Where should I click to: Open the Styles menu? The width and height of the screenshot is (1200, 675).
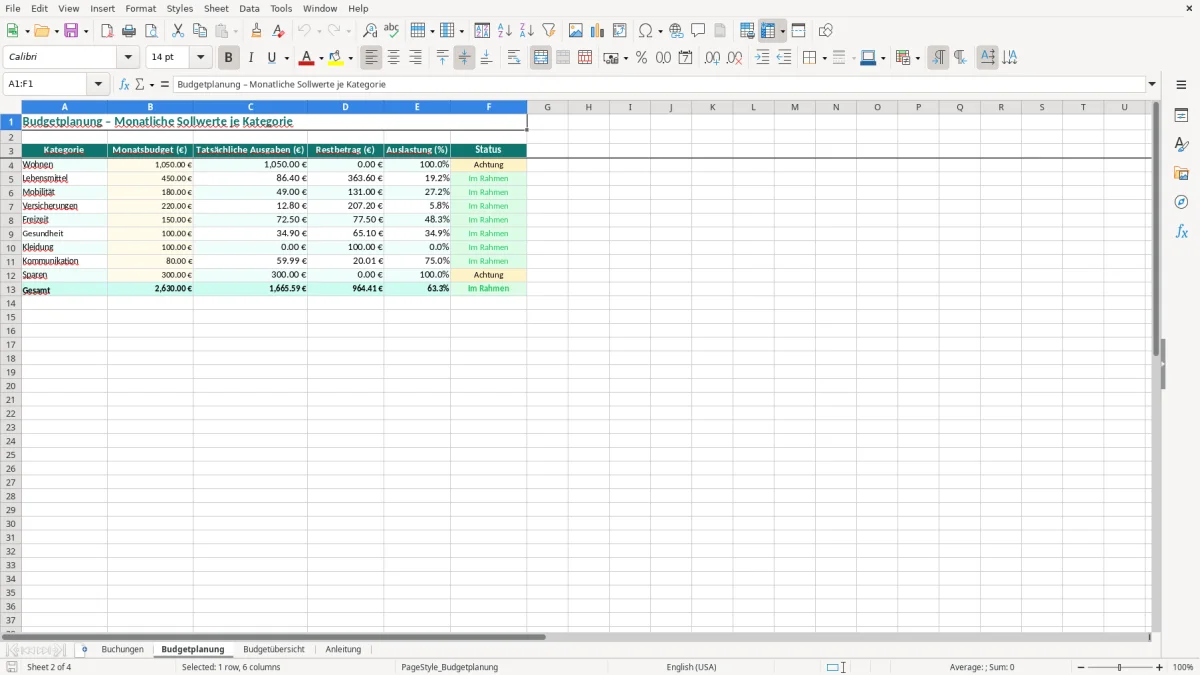[x=180, y=8]
